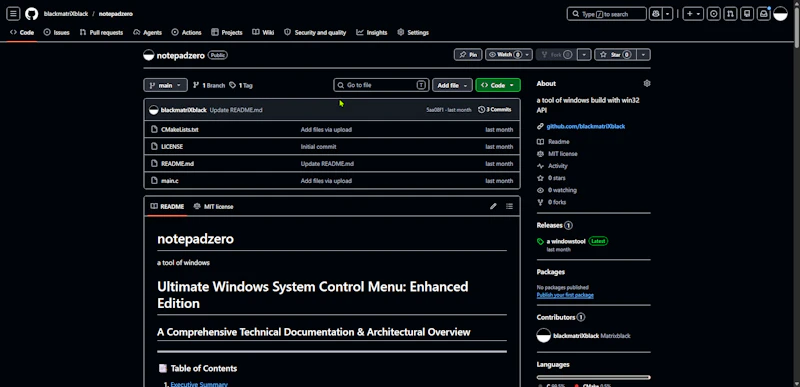
Task: Switch to the Settings tab
Action: click(412, 32)
